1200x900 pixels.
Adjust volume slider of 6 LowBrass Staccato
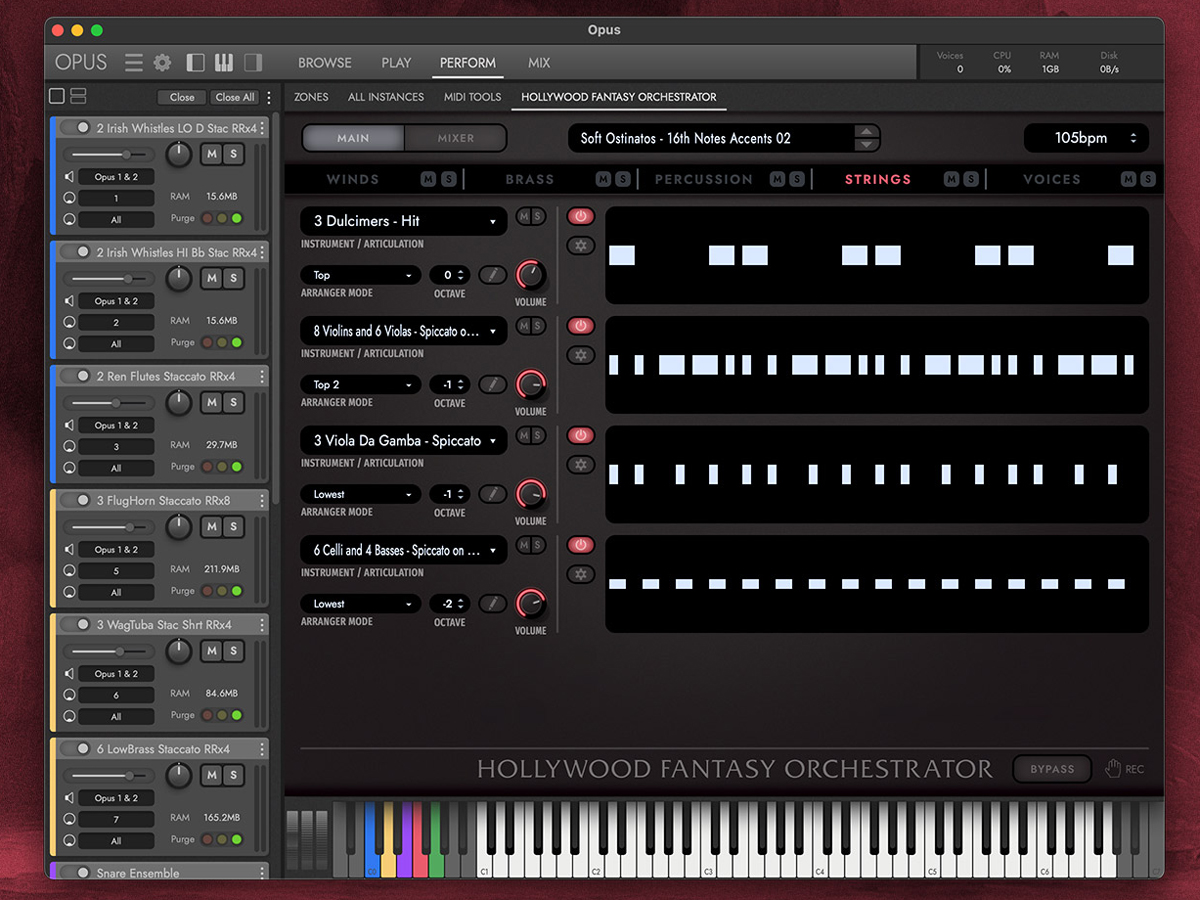[109, 774]
